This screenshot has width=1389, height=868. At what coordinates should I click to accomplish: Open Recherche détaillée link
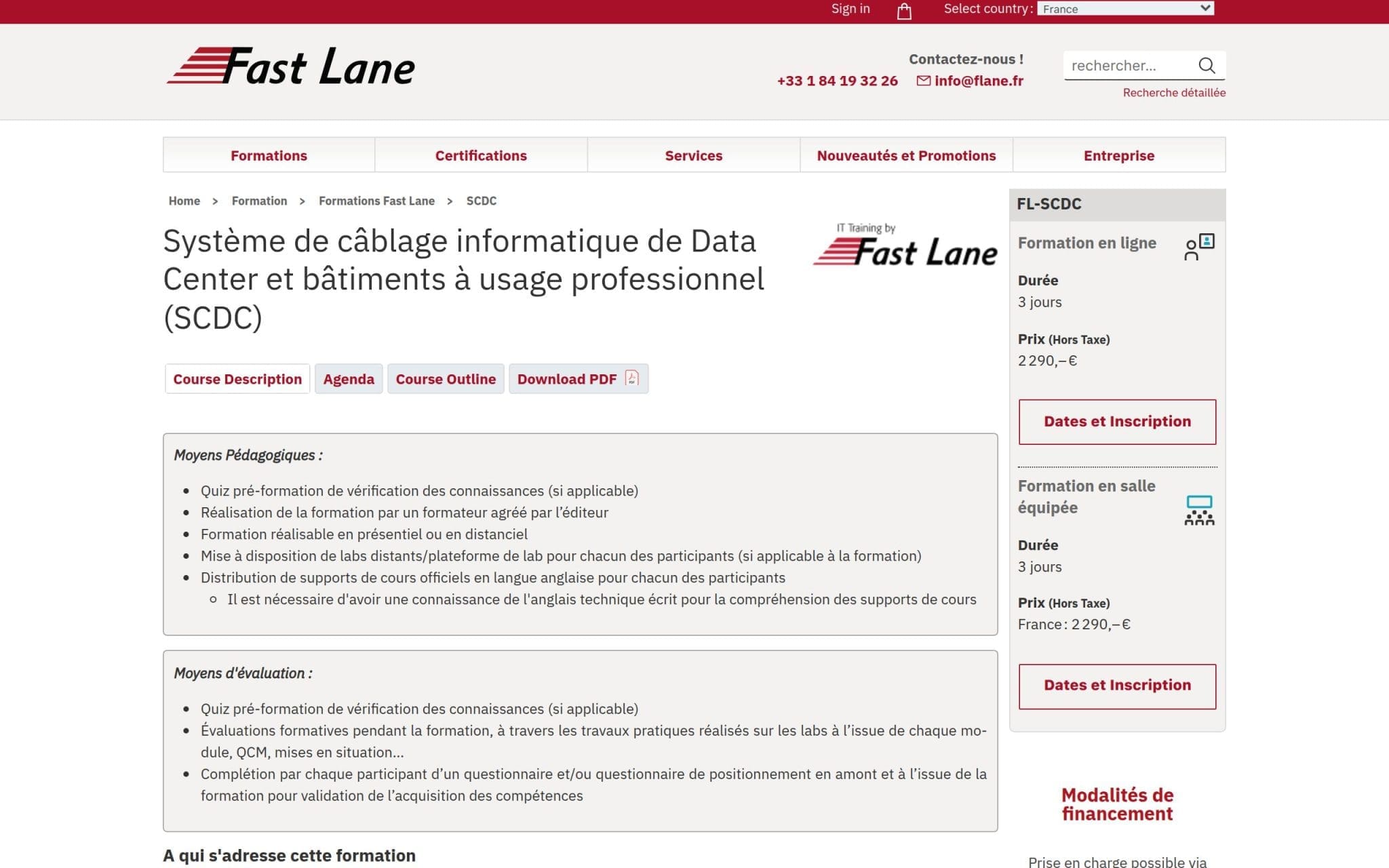1174,92
